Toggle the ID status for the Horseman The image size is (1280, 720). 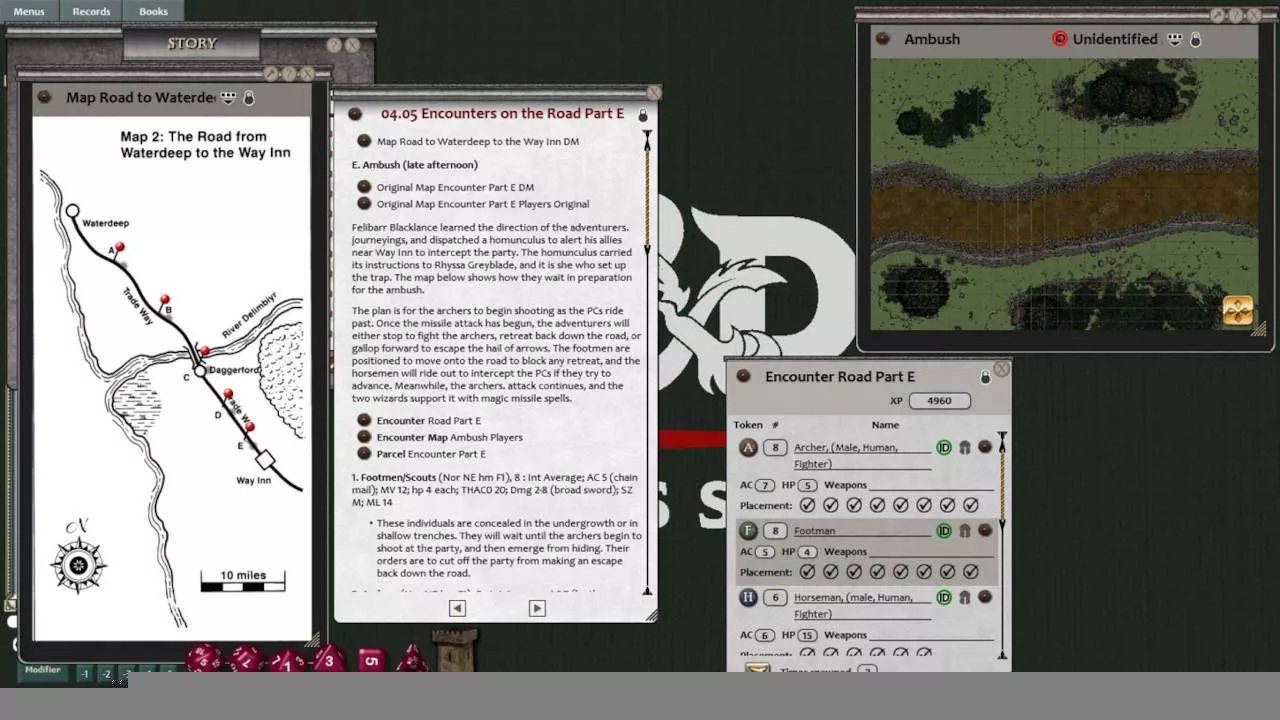tap(944, 597)
